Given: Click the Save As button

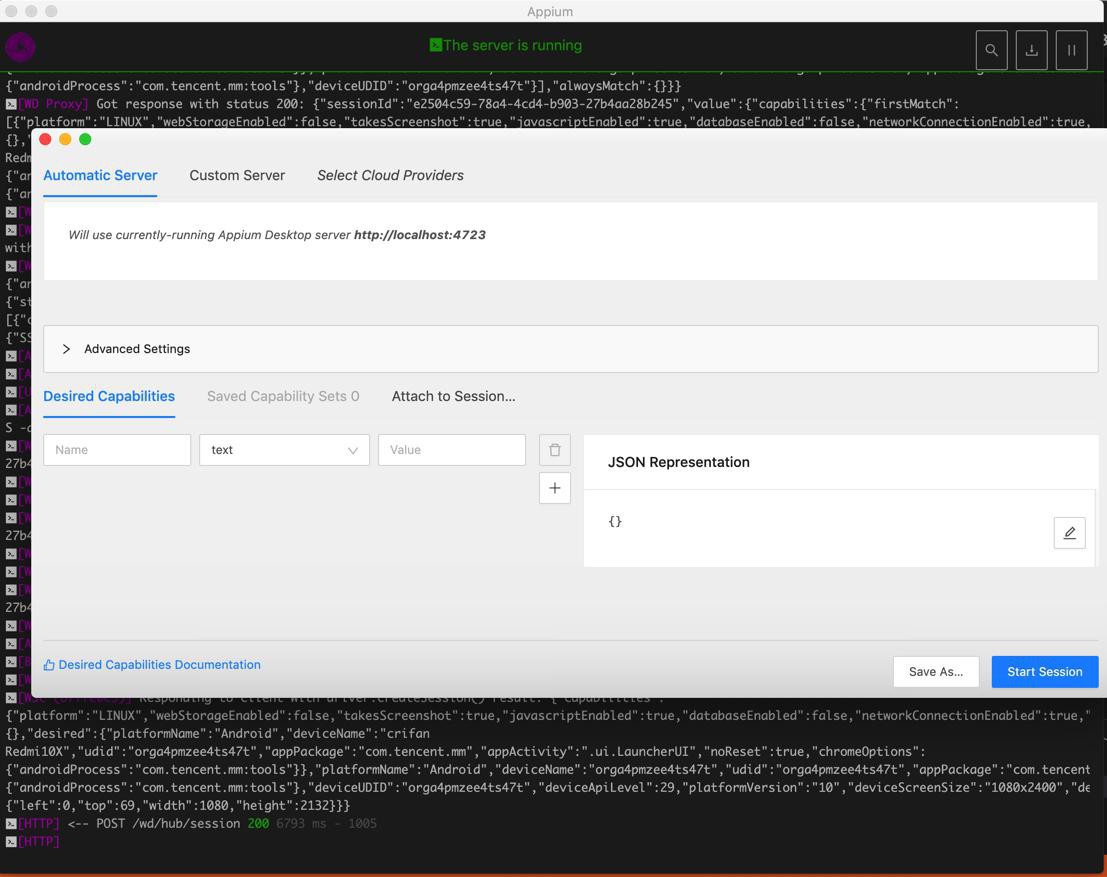Looking at the screenshot, I should 936,672.
